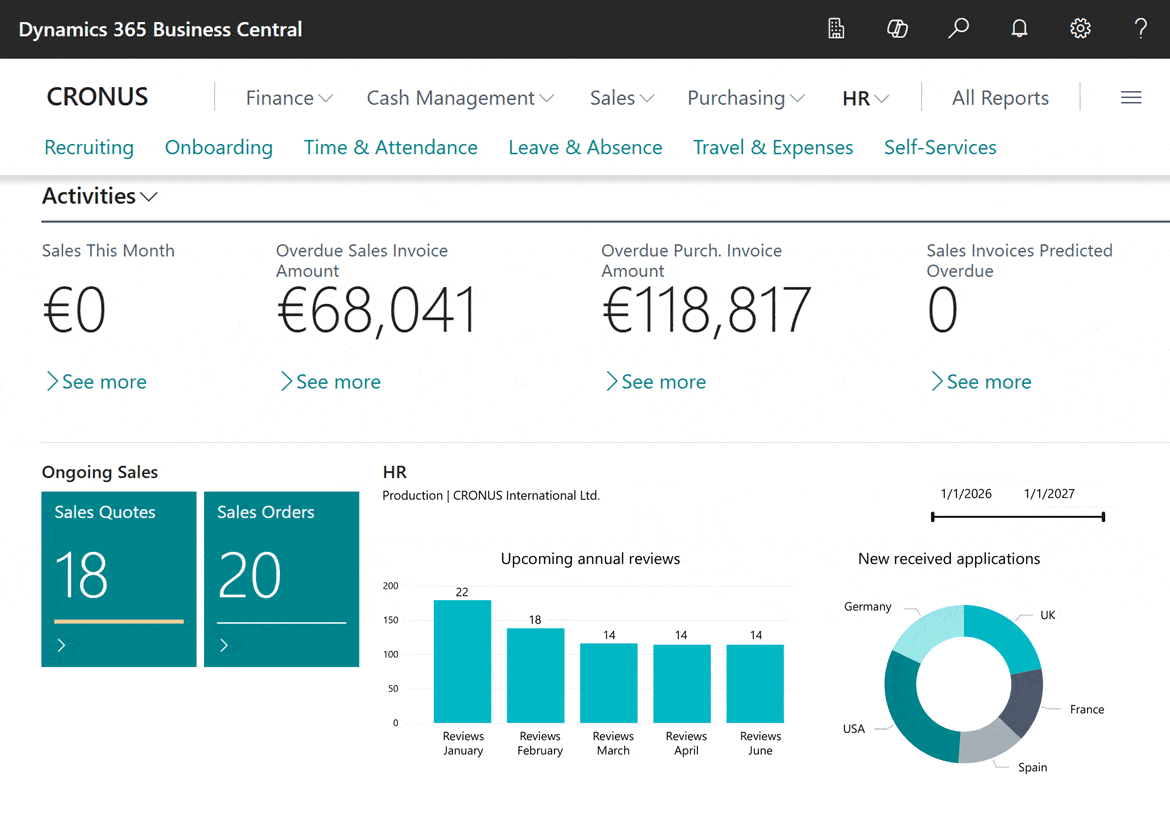Go to Onboarding
This screenshot has height=828, width=1170.
tap(219, 148)
